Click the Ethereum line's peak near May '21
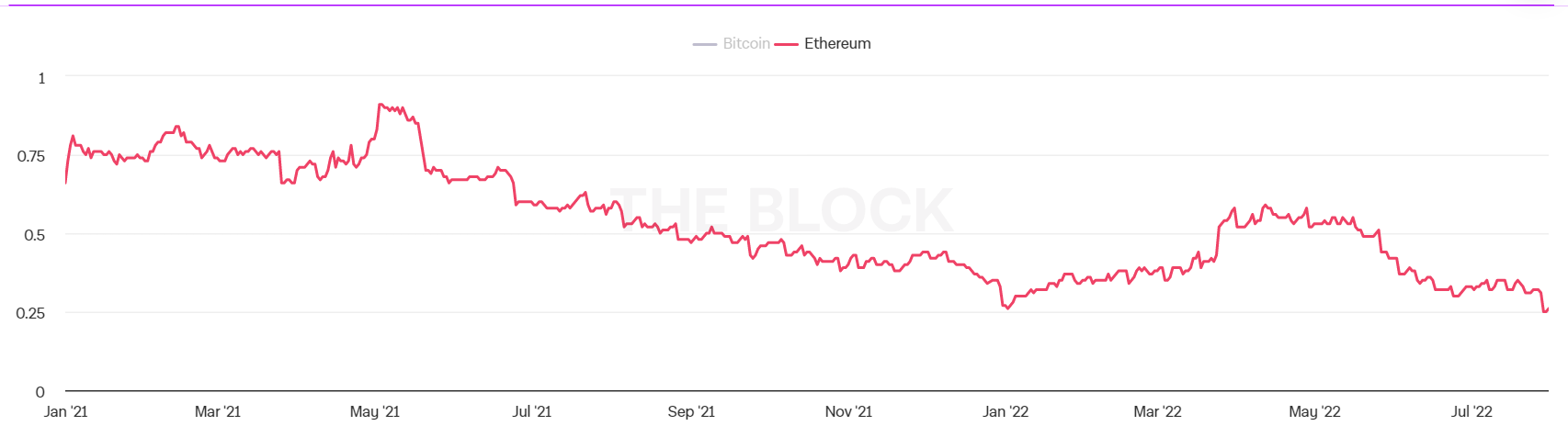 pos(381,105)
